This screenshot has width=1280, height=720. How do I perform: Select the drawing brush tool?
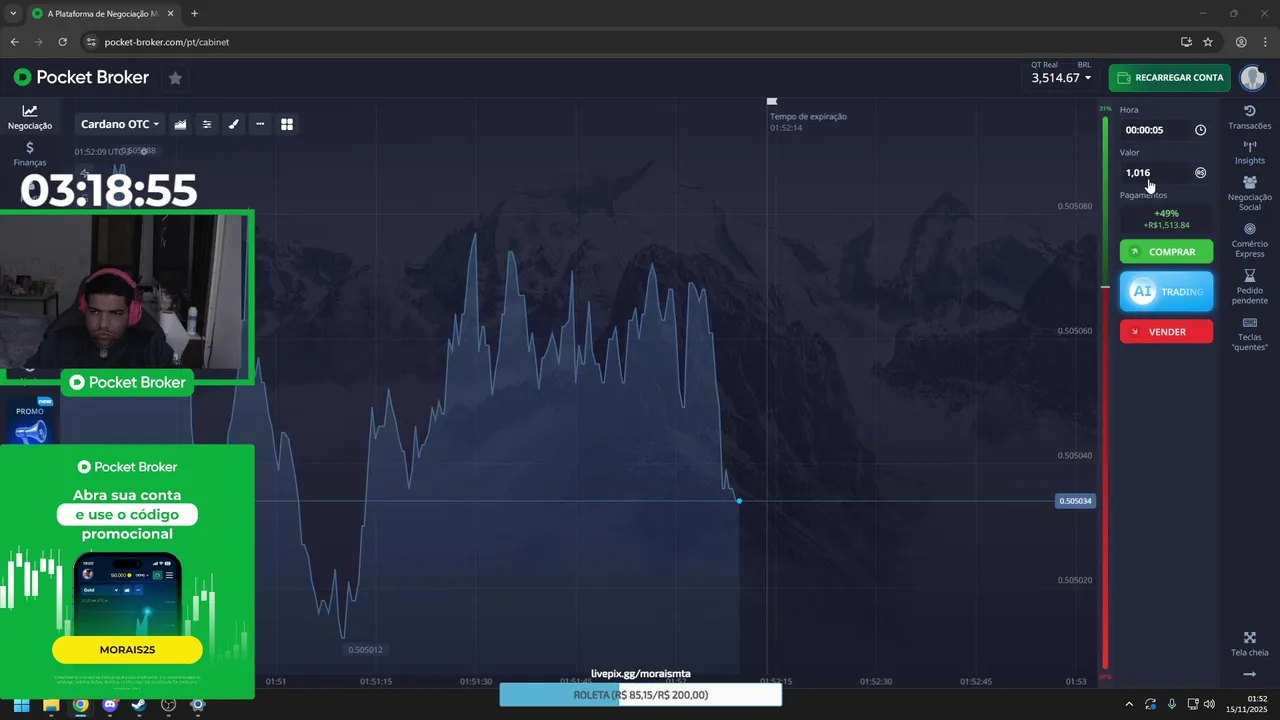click(x=234, y=124)
